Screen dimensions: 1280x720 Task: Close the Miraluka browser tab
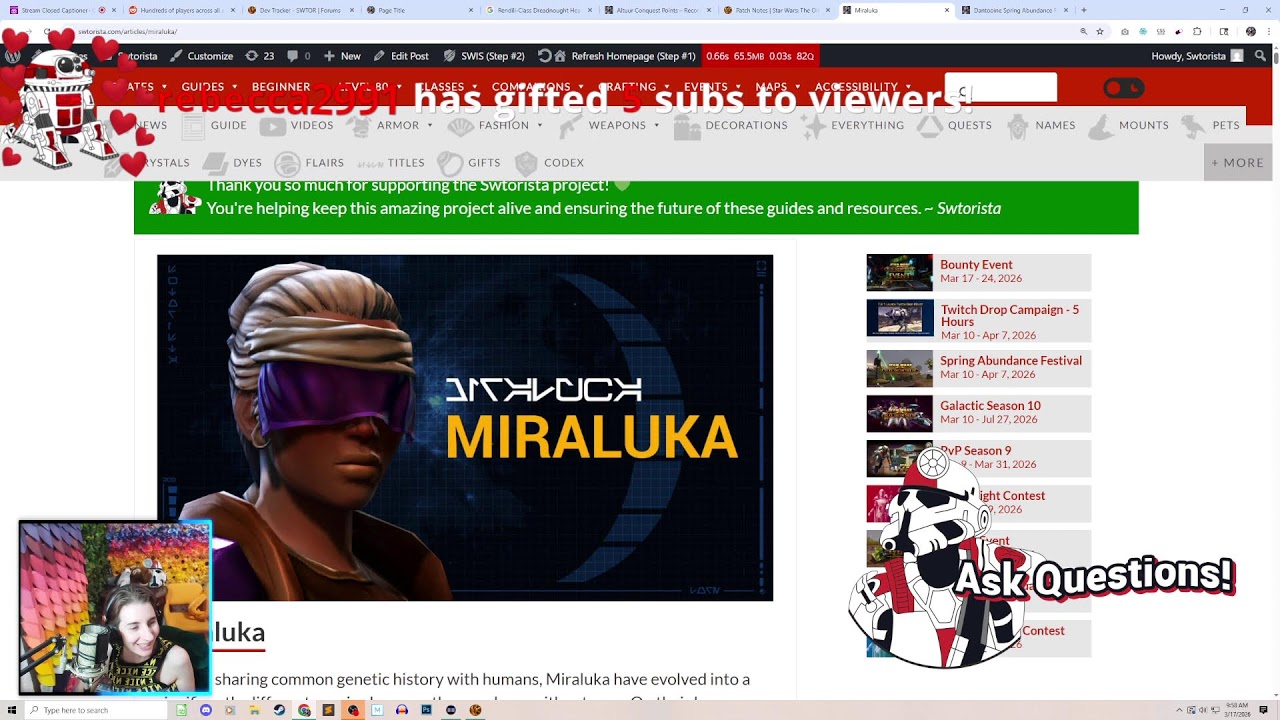click(x=947, y=10)
